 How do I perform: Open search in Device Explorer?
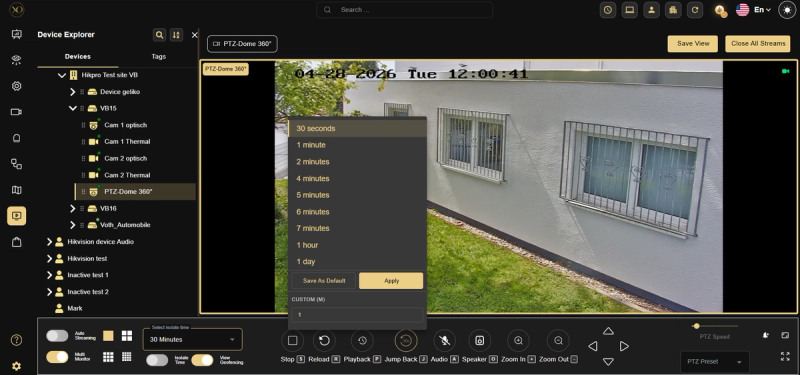[160, 35]
